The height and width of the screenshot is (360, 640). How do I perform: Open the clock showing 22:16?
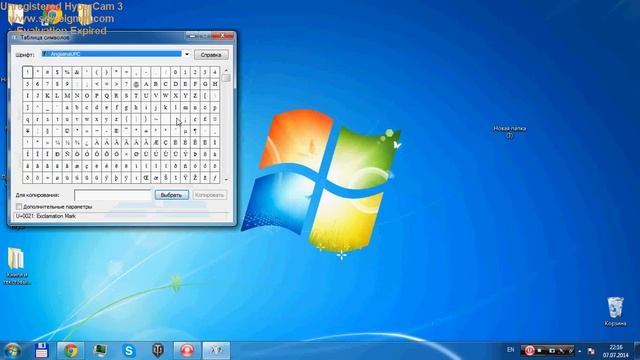tap(616, 351)
